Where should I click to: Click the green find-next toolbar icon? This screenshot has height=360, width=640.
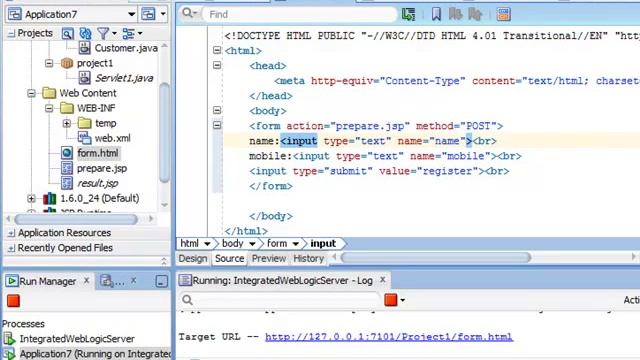[409, 14]
